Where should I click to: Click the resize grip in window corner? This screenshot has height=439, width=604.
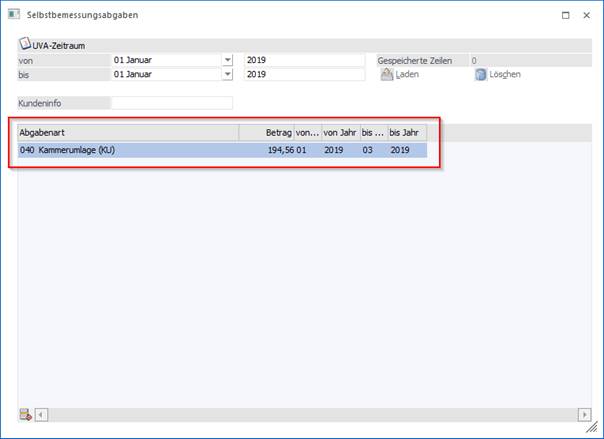tap(596, 431)
